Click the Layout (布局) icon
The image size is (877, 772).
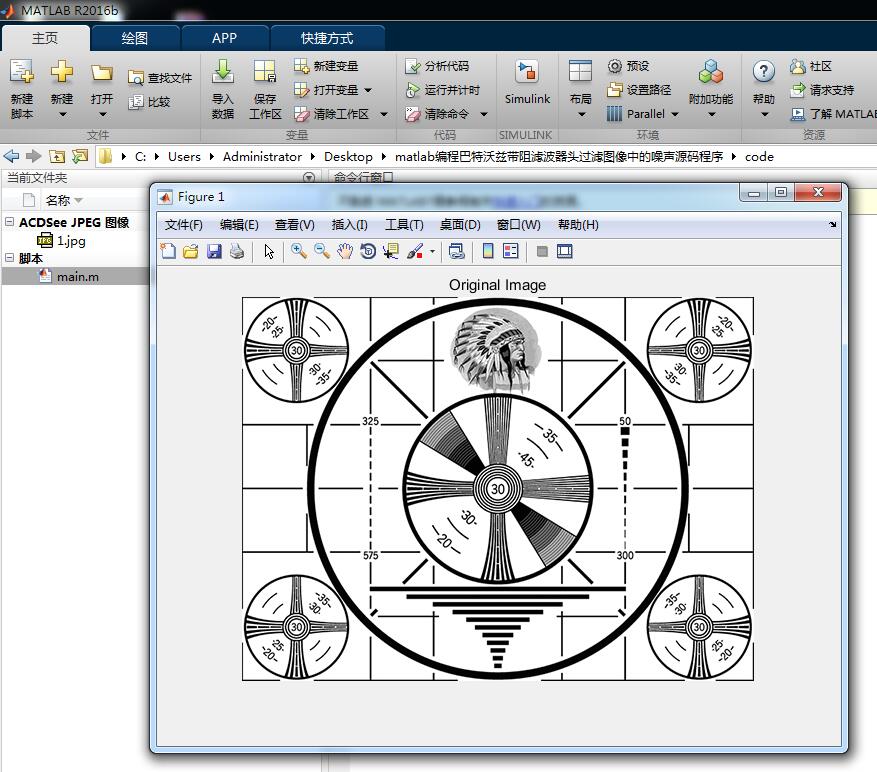(x=580, y=72)
